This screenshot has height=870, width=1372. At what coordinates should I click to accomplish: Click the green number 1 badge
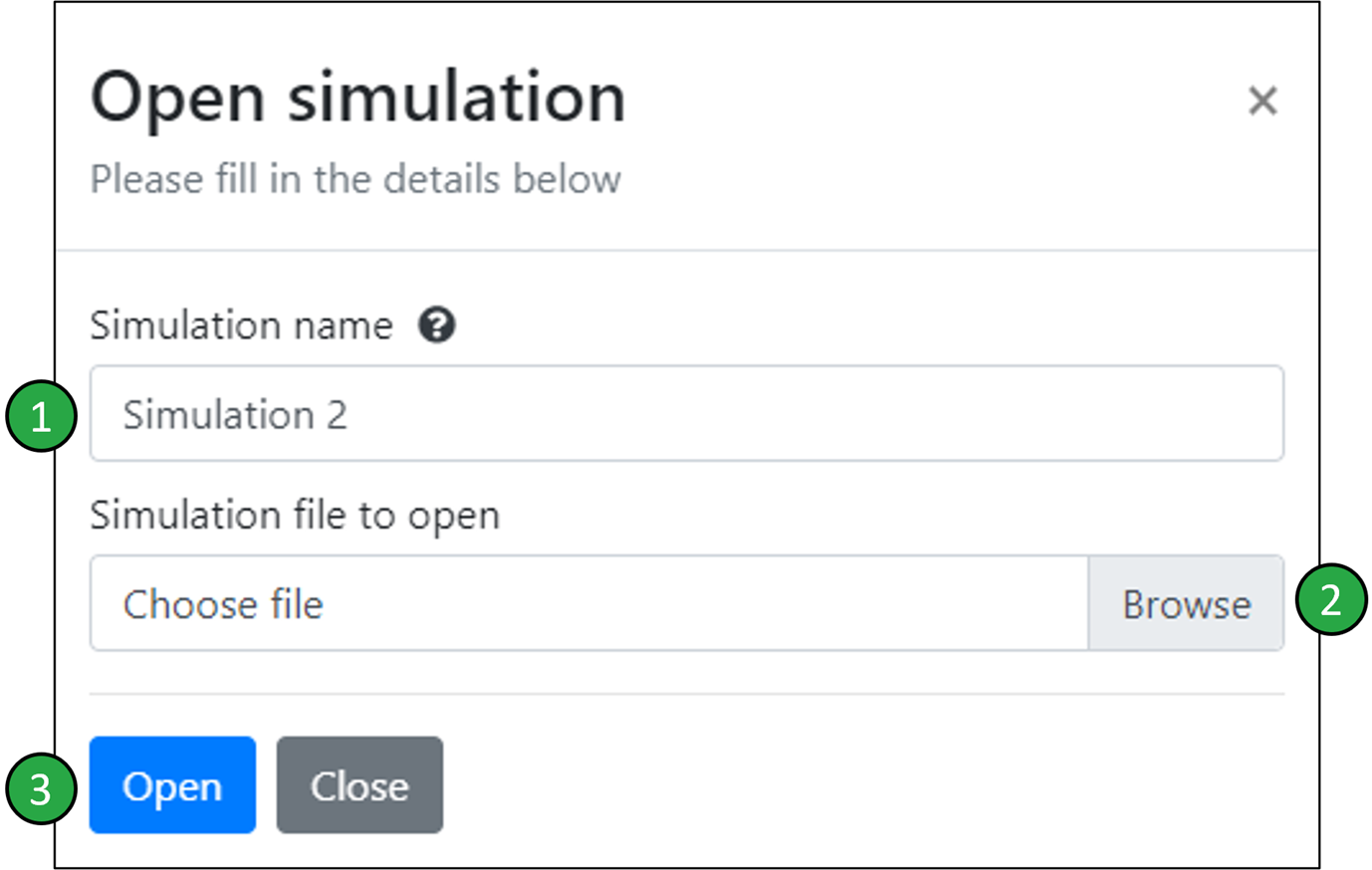coord(42,415)
